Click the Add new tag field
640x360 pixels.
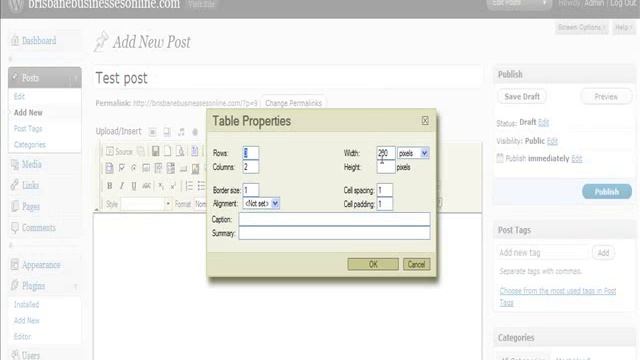click(x=543, y=253)
